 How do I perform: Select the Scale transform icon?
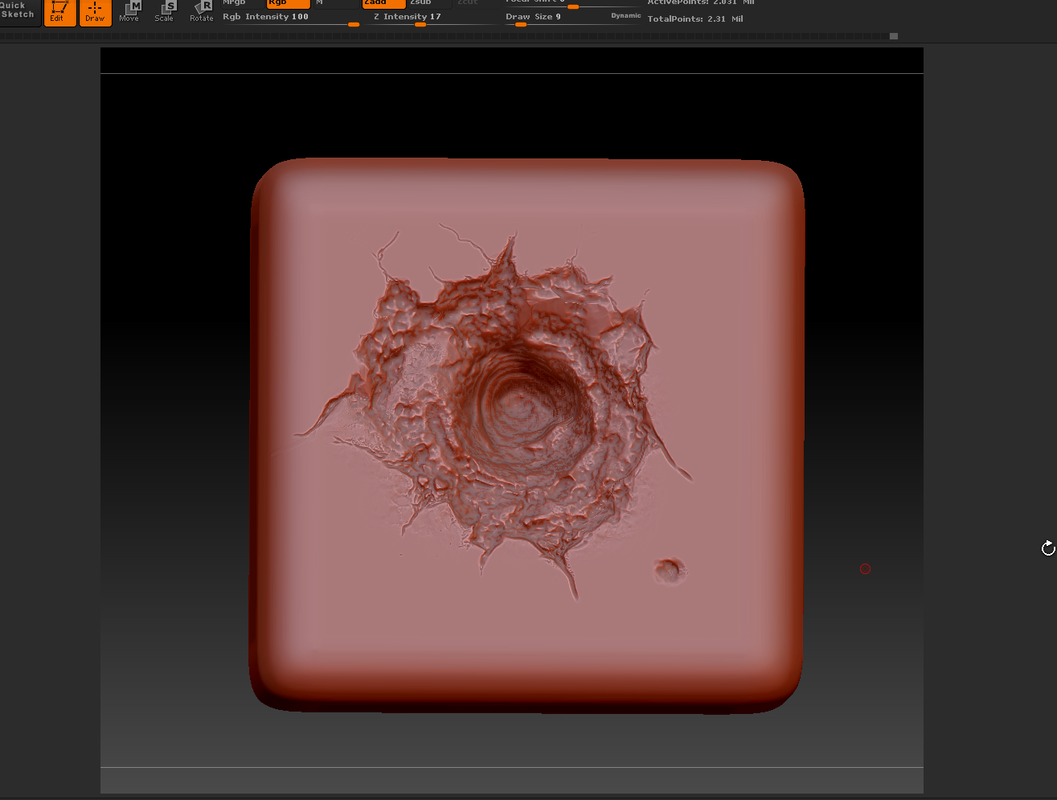click(165, 11)
